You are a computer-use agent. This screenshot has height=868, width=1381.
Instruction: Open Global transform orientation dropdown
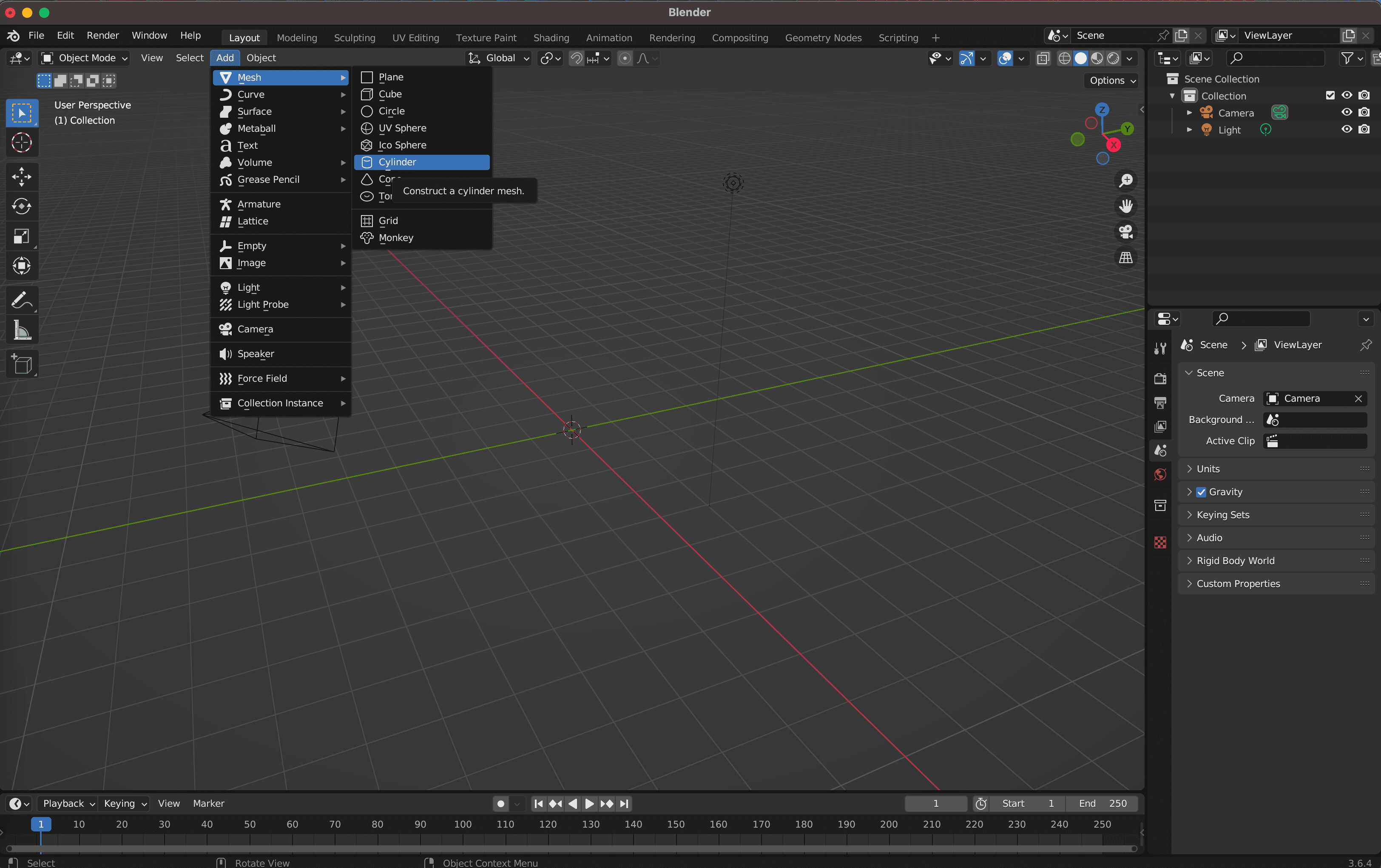tap(498, 58)
